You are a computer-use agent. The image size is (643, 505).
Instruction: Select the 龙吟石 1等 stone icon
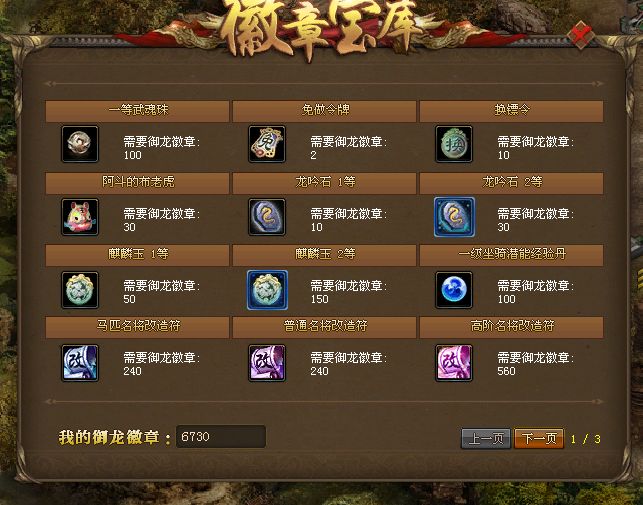(267, 217)
